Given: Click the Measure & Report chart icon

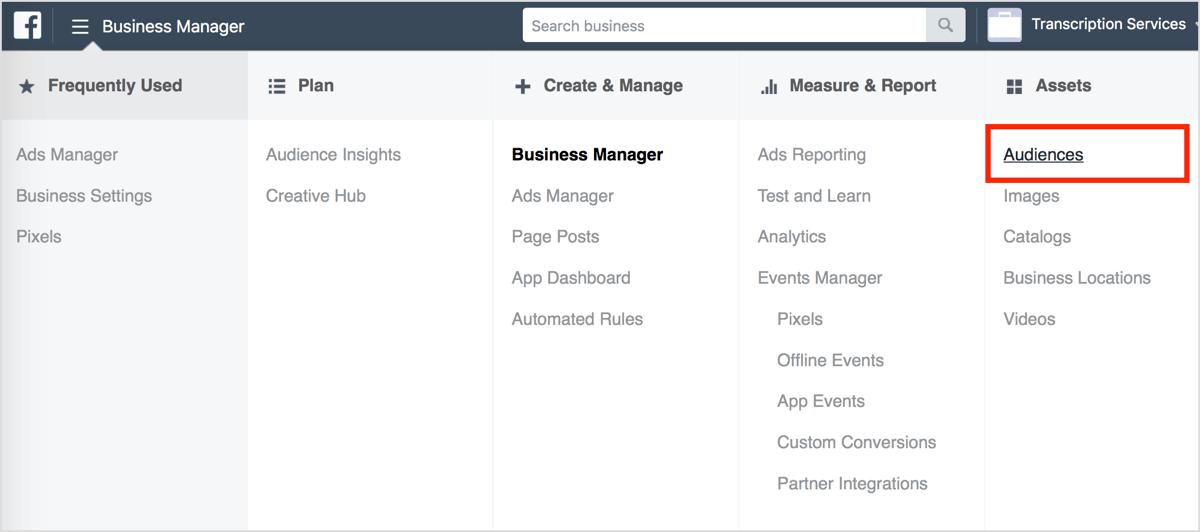Looking at the screenshot, I should click(769, 87).
